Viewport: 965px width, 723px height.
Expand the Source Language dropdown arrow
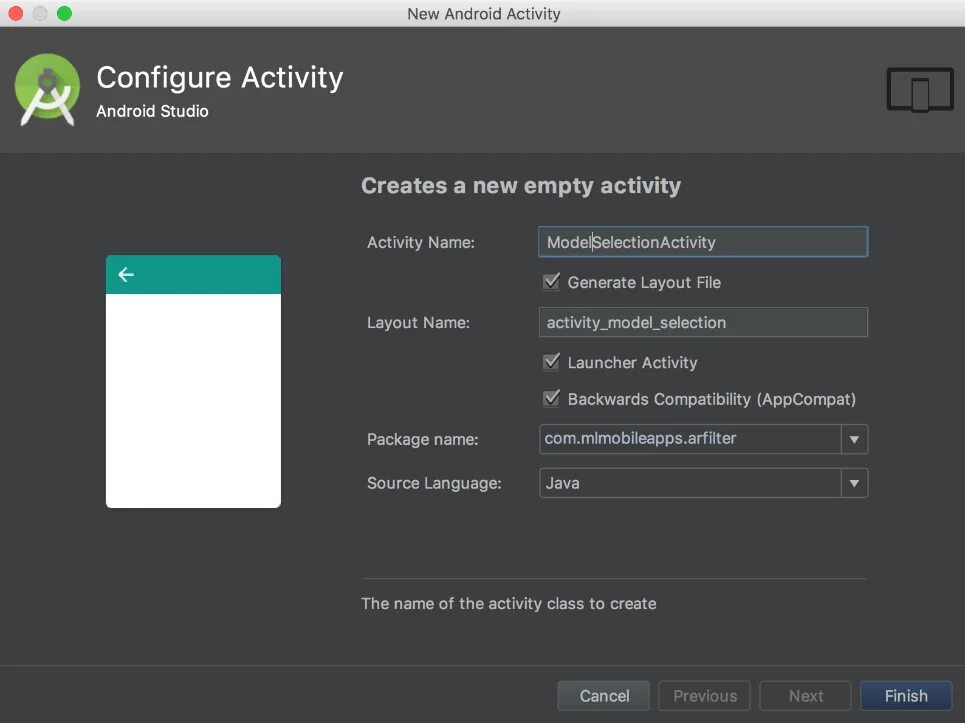[854, 483]
